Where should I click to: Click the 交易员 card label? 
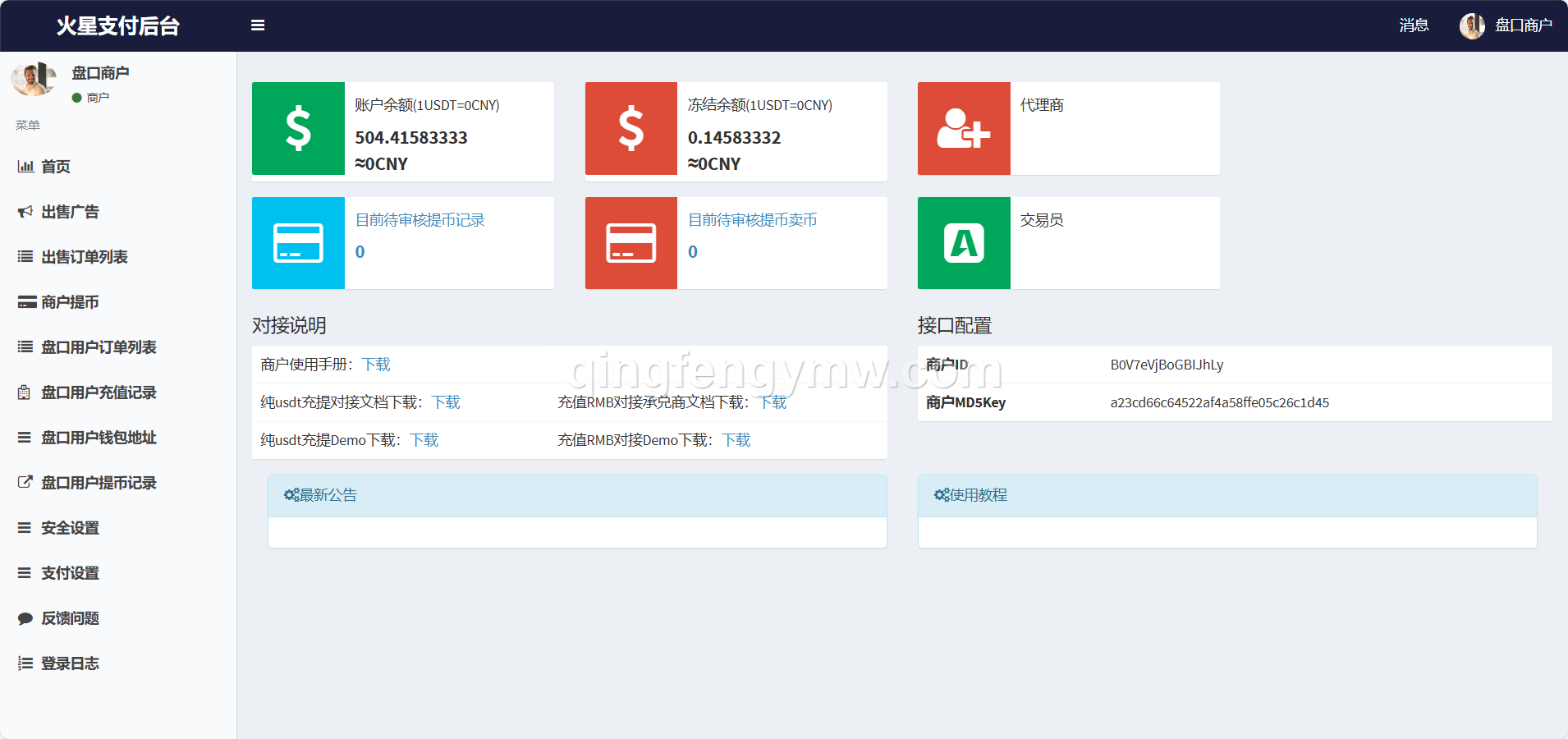(1042, 220)
